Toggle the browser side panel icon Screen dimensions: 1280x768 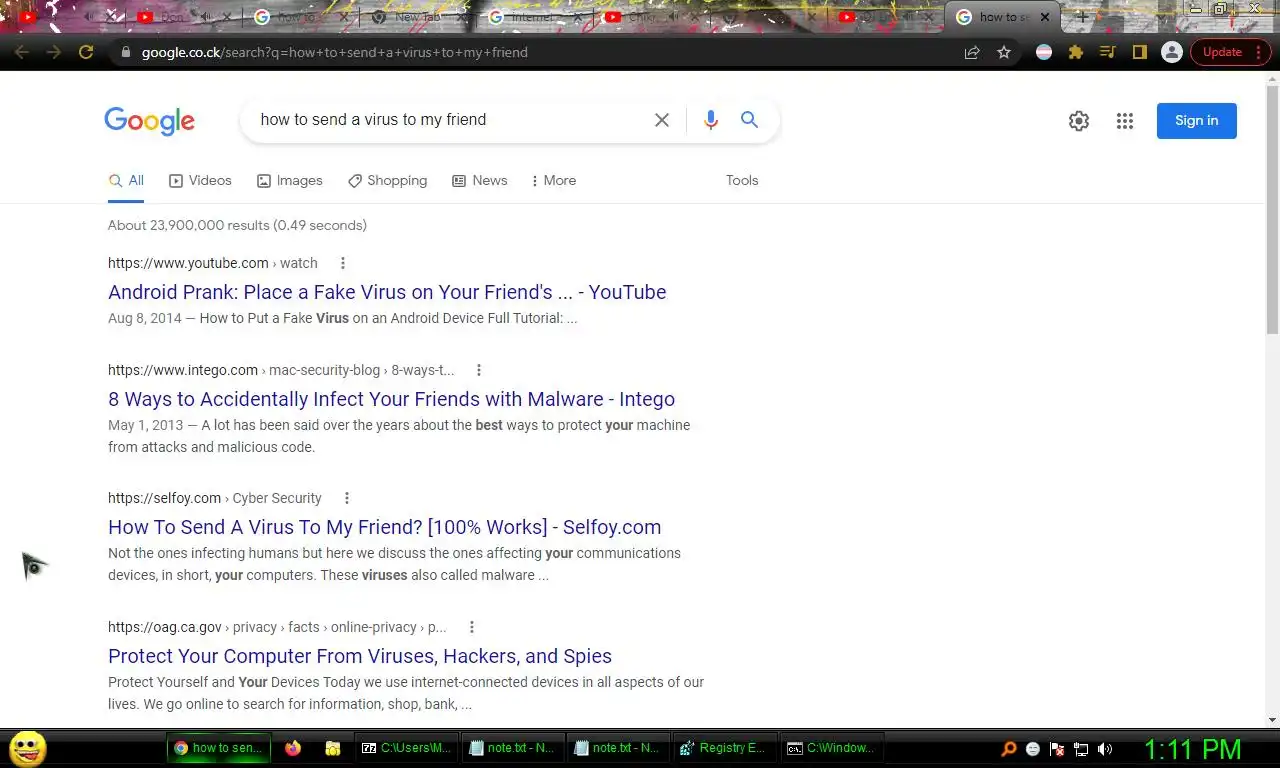(x=1139, y=52)
